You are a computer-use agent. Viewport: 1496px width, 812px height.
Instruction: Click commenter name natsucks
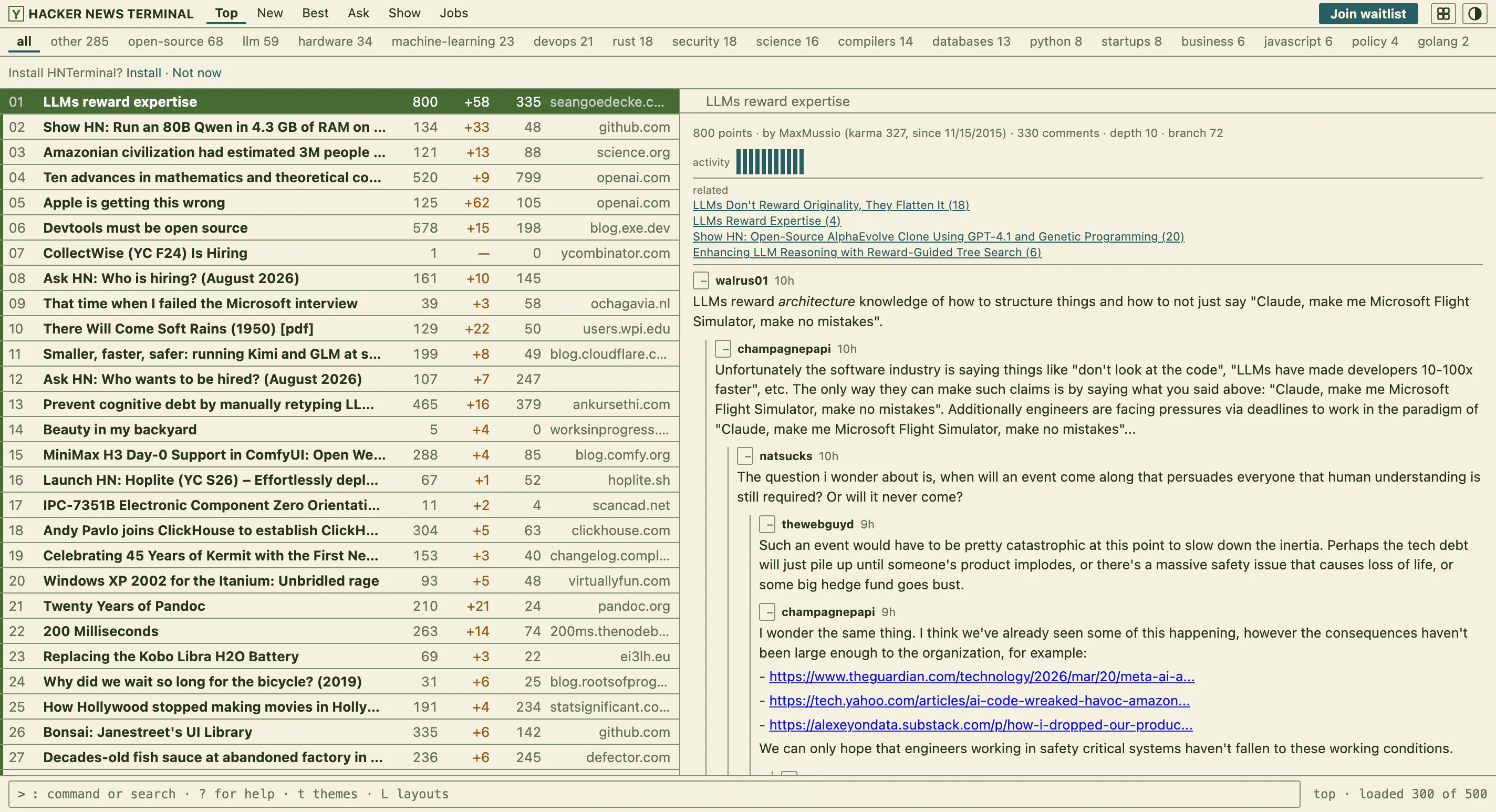coord(786,456)
